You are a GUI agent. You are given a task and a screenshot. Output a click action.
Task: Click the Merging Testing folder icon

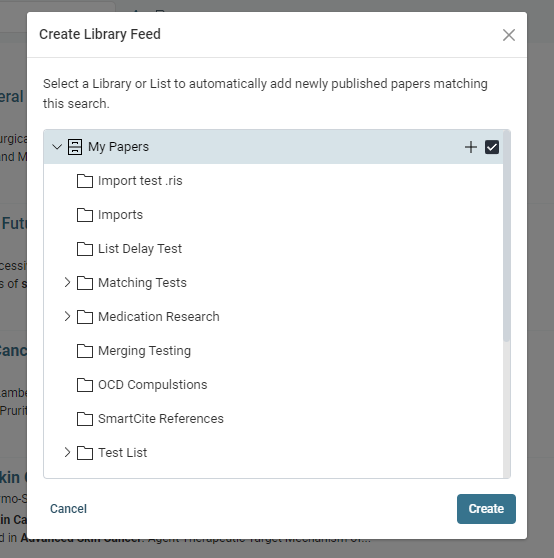(x=85, y=351)
